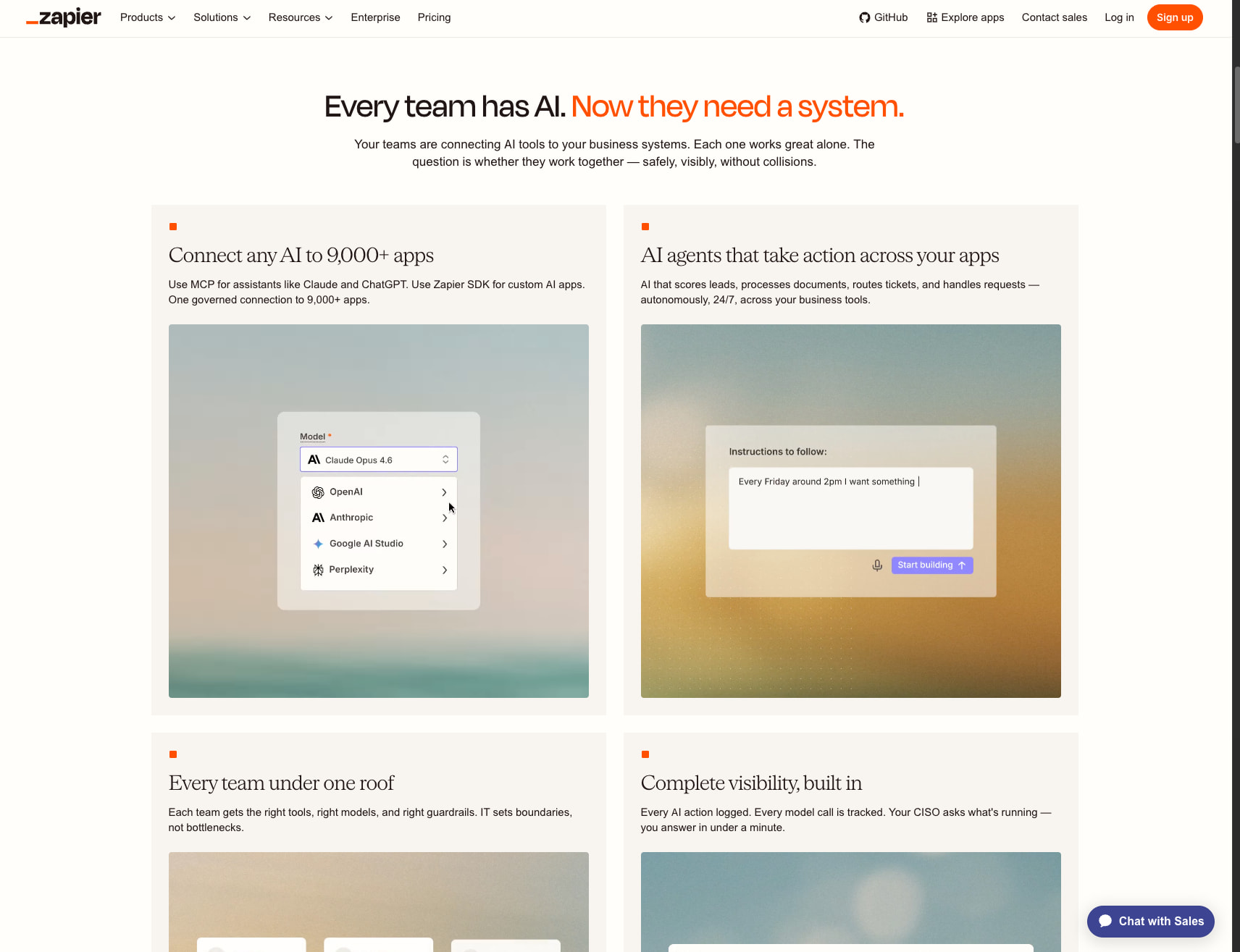Expand the Perplexity submenu chevron

444,570
